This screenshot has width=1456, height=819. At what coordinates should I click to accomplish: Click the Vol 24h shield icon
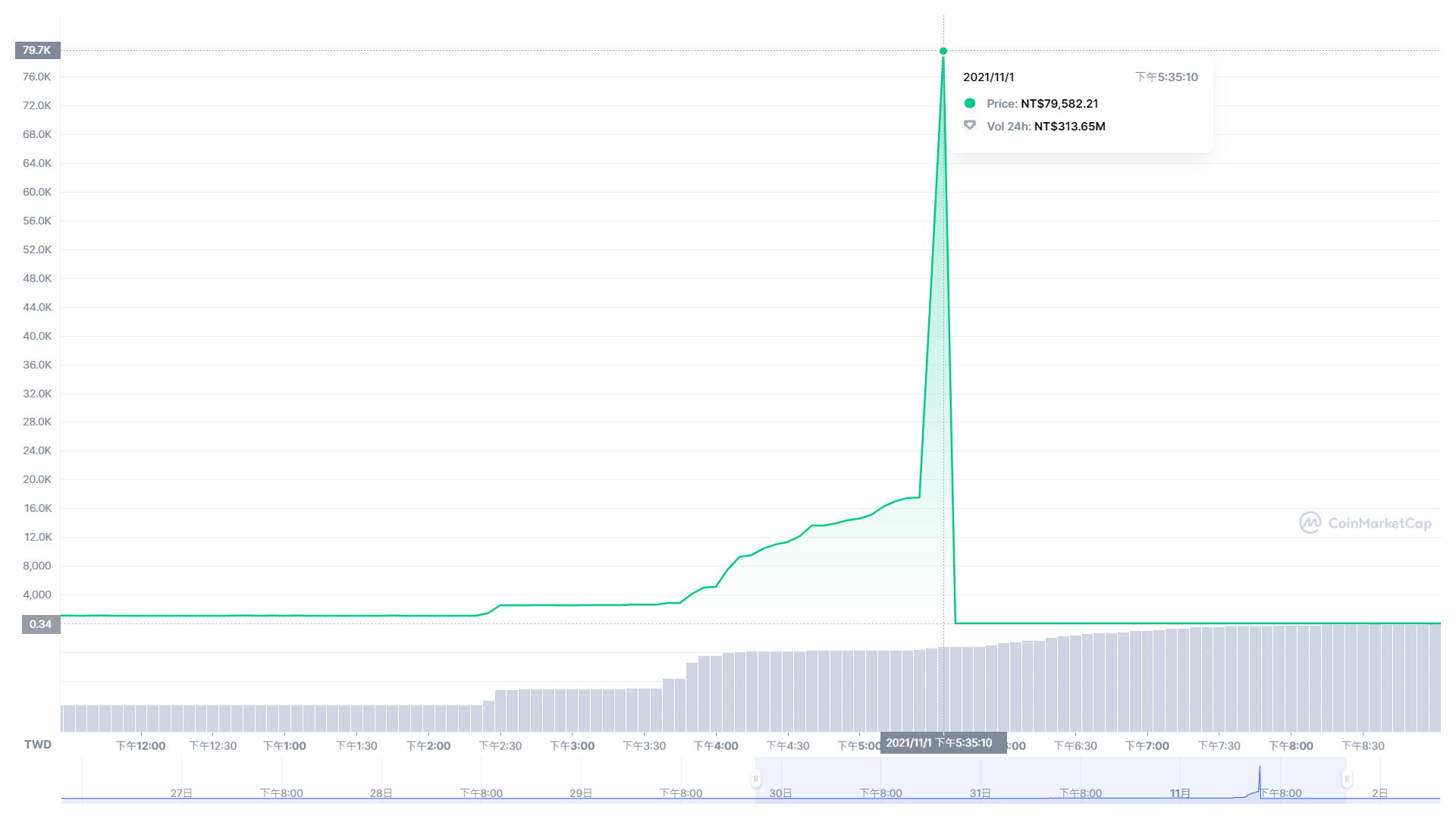(x=969, y=126)
